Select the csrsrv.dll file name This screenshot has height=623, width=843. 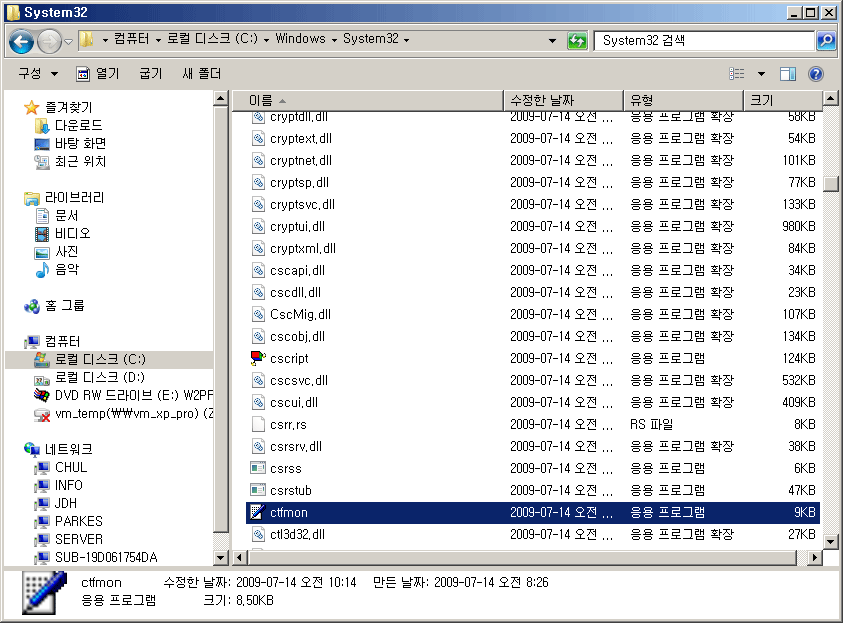click(296, 446)
